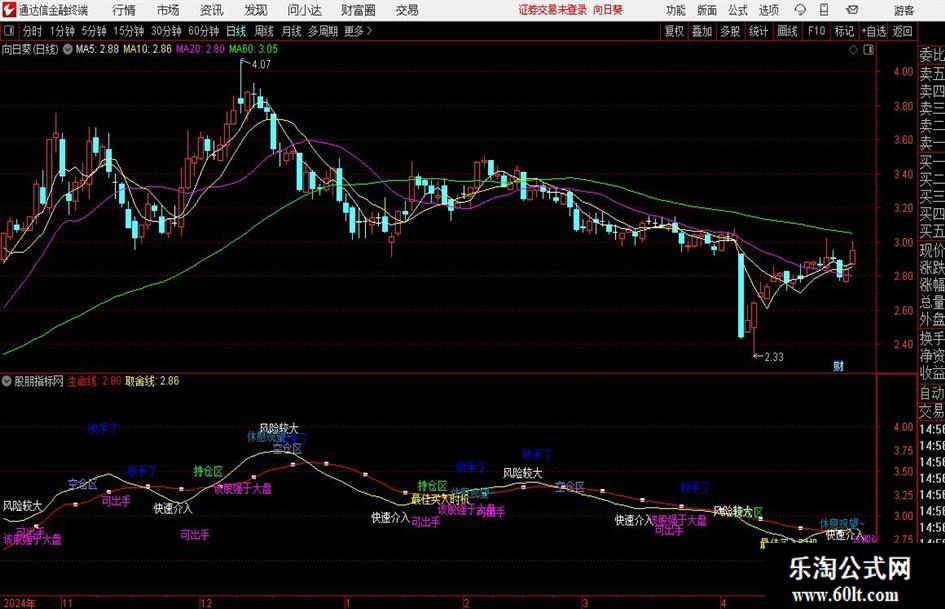Toggle the left sidebar panel icon beside 分时
The image size is (945, 609).
point(9,31)
